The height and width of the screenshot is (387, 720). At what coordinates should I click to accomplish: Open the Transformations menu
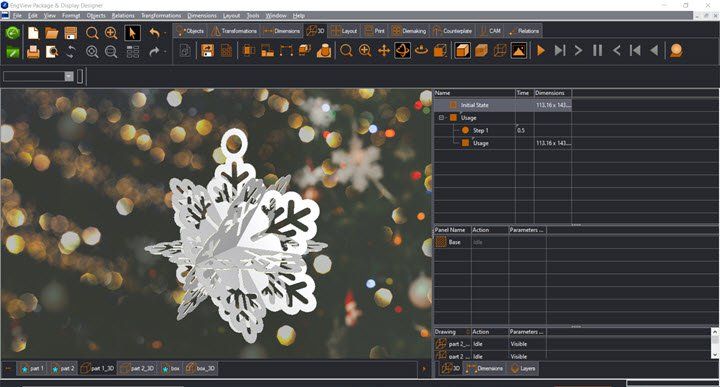pyautogui.click(x=161, y=16)
